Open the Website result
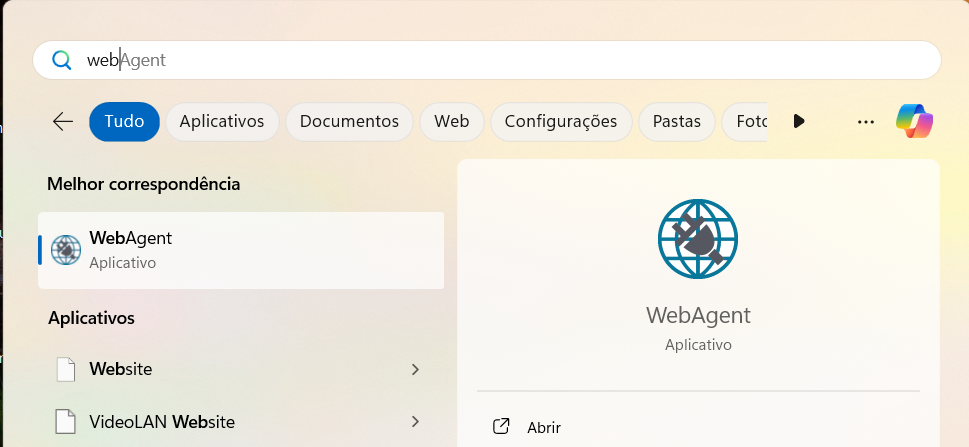Viewport: 969px width, 447px height. [x=241, y=370]
